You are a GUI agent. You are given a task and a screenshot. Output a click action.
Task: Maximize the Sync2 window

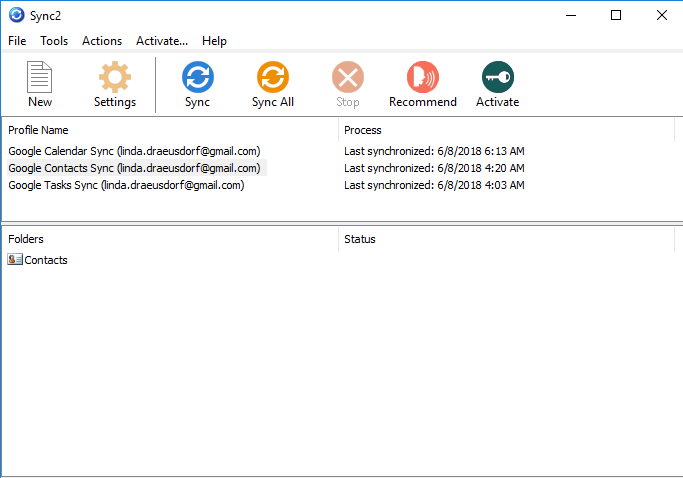tap(616, 15)
